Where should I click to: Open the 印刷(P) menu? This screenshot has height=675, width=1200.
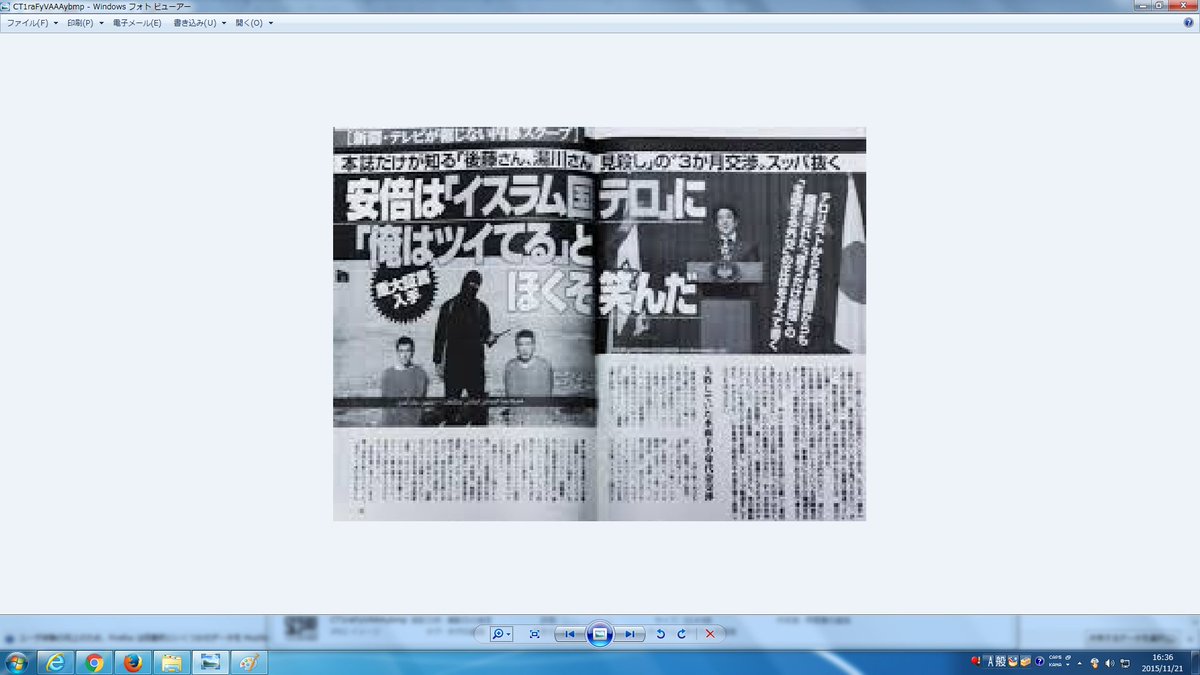[x=85, y=22]
